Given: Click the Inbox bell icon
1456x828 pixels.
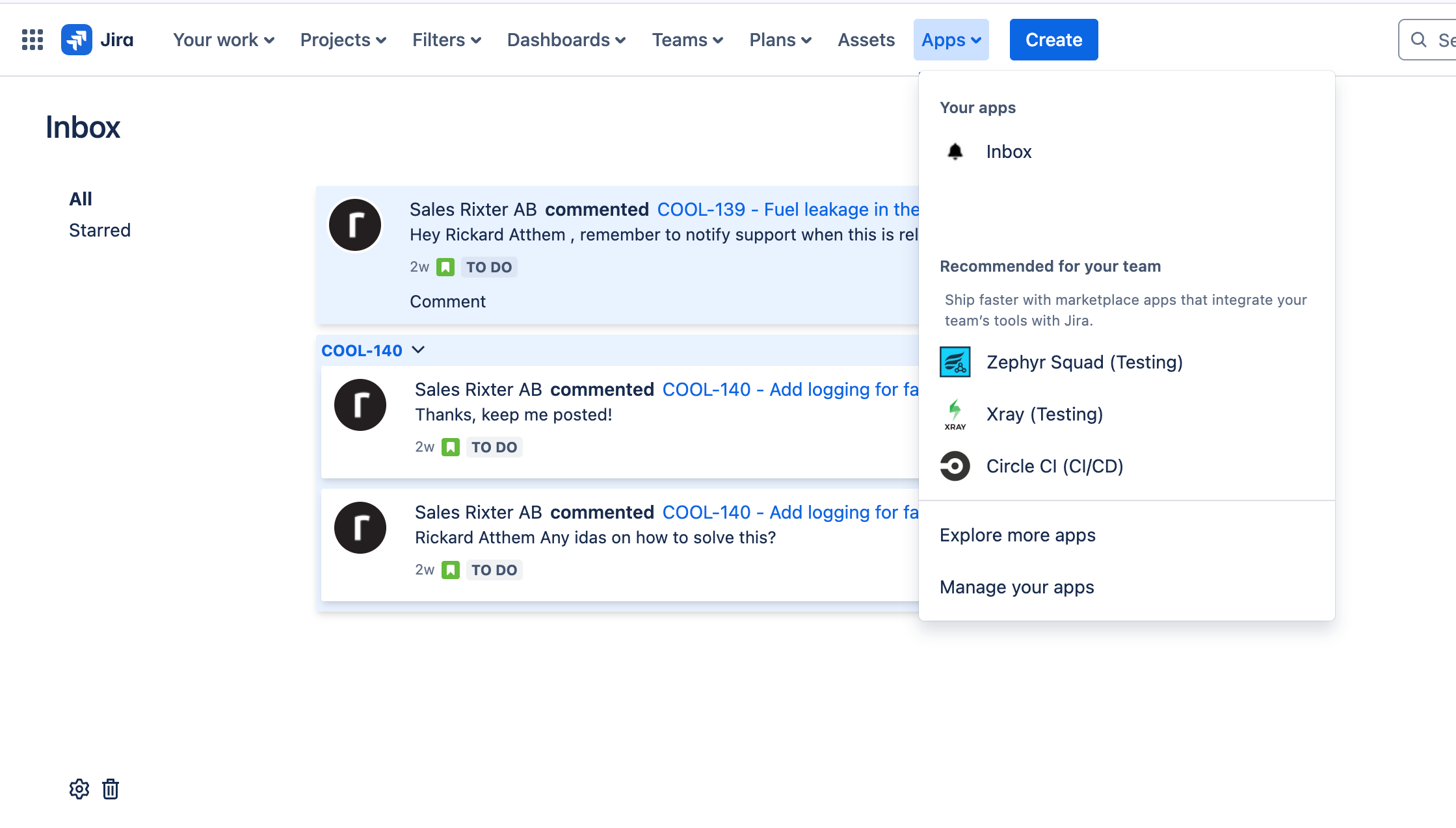Looking at the screenshot, I should click(955, 151).
